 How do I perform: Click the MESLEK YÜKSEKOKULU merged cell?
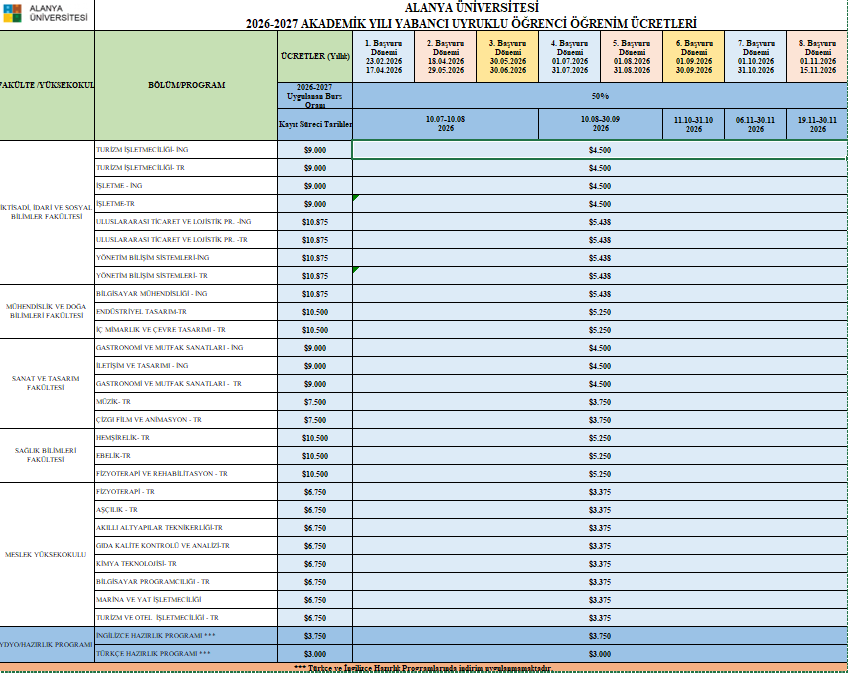[47, 555]
